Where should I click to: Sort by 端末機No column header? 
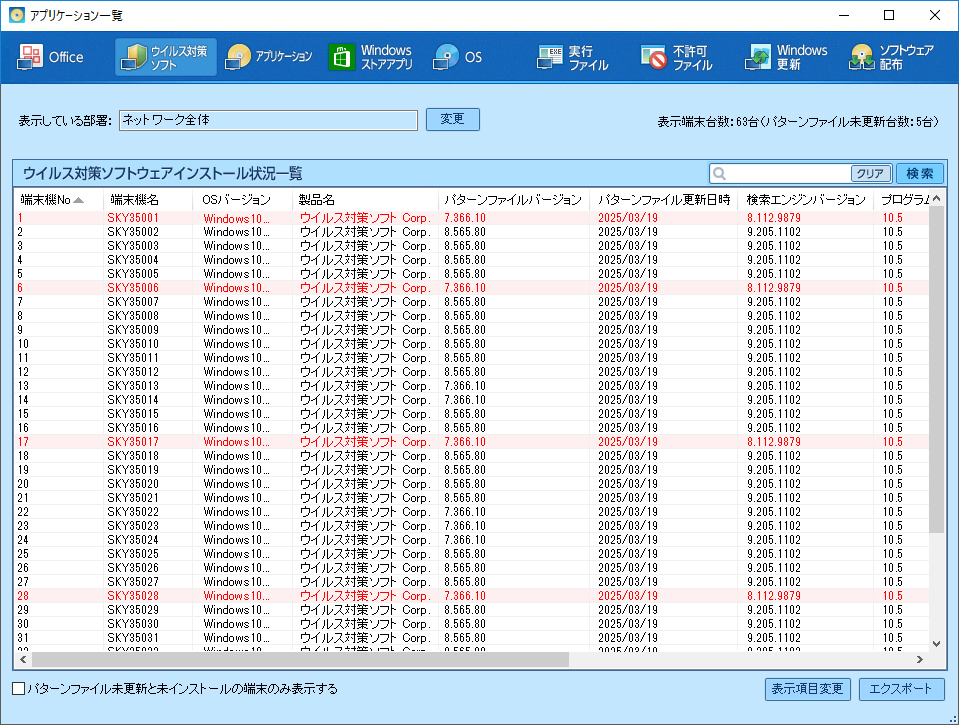tap(58, 199)
